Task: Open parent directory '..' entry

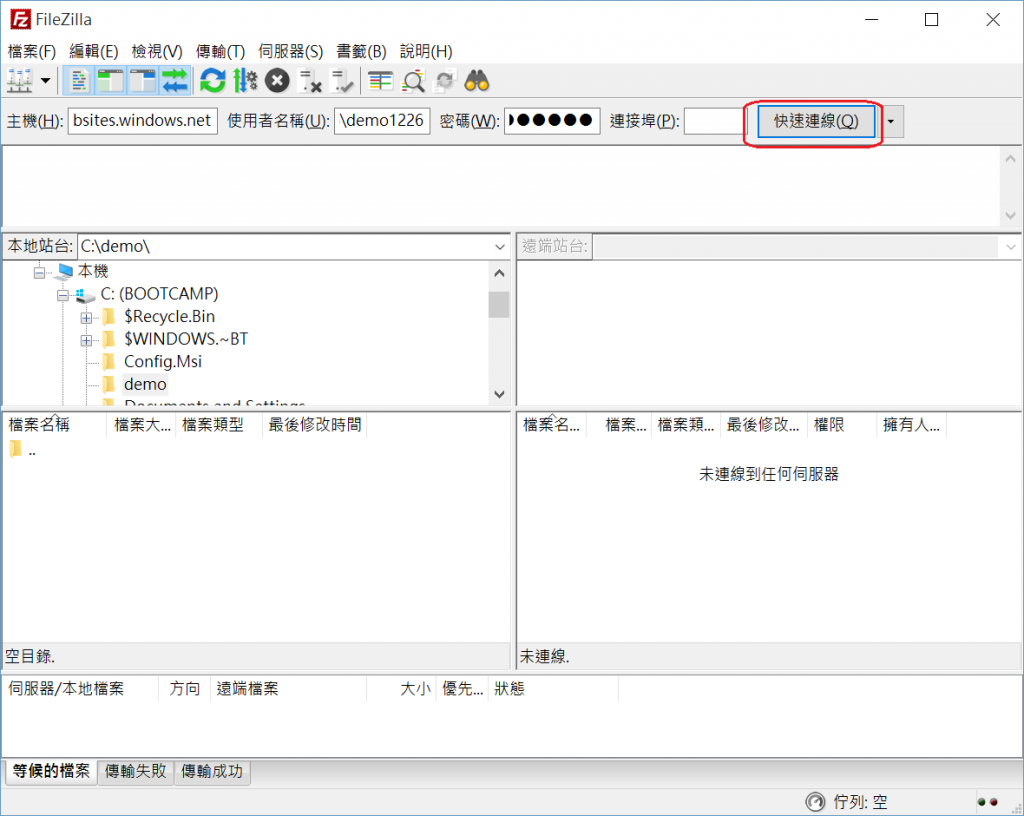Action: coord(23,450)
